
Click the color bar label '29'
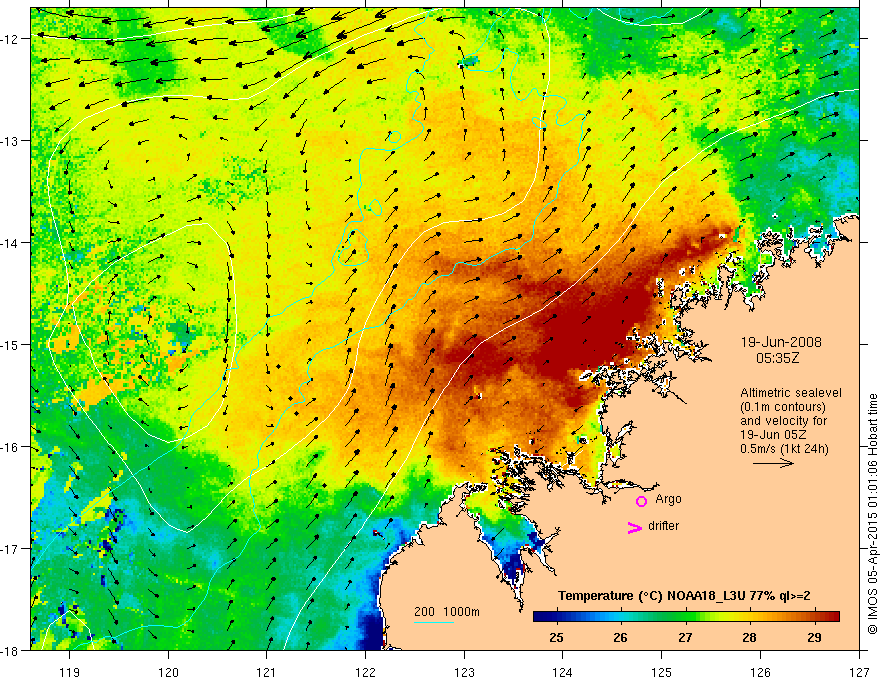coord(814,638)
